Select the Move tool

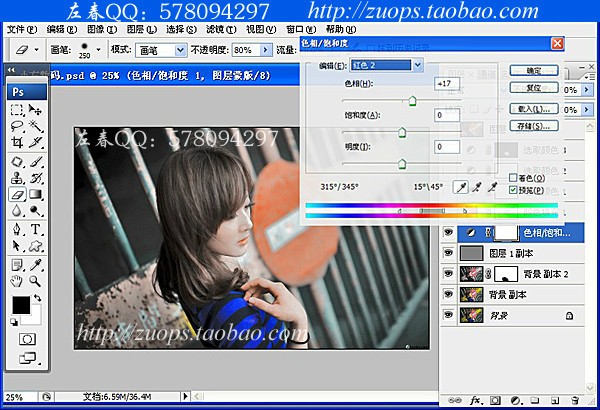[36, 110]
